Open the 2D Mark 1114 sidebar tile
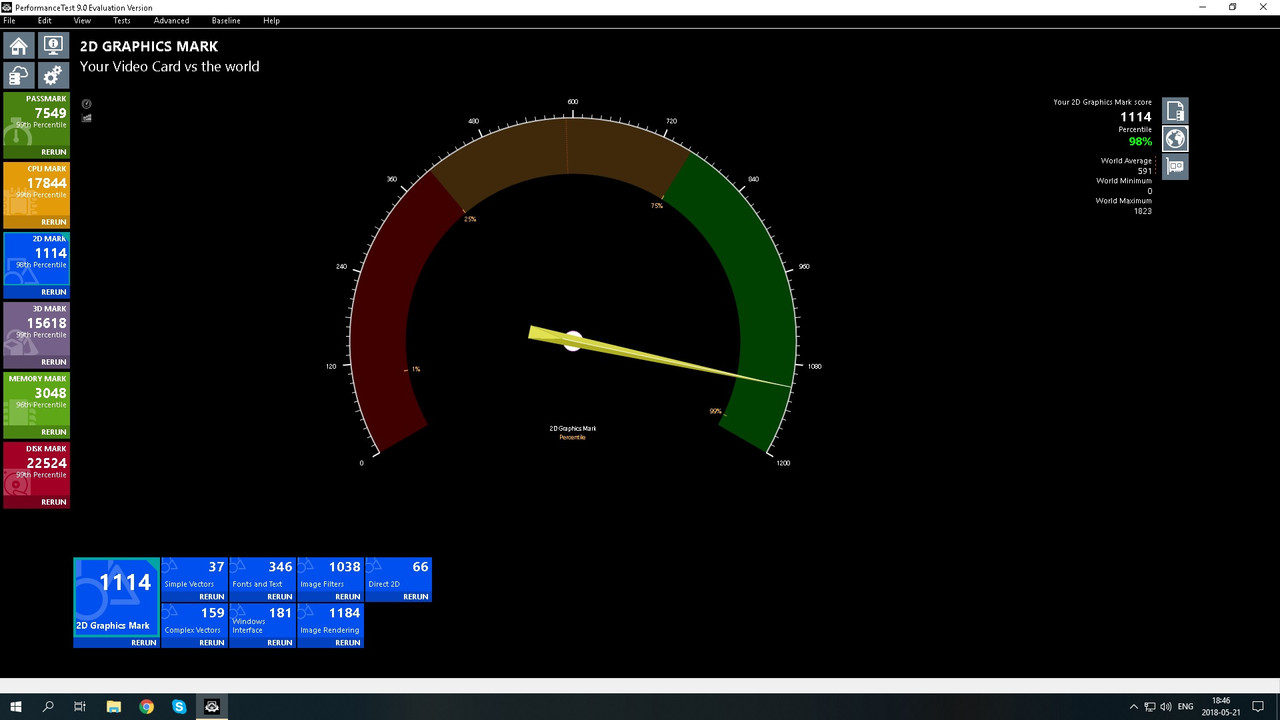 click(37, 265)
